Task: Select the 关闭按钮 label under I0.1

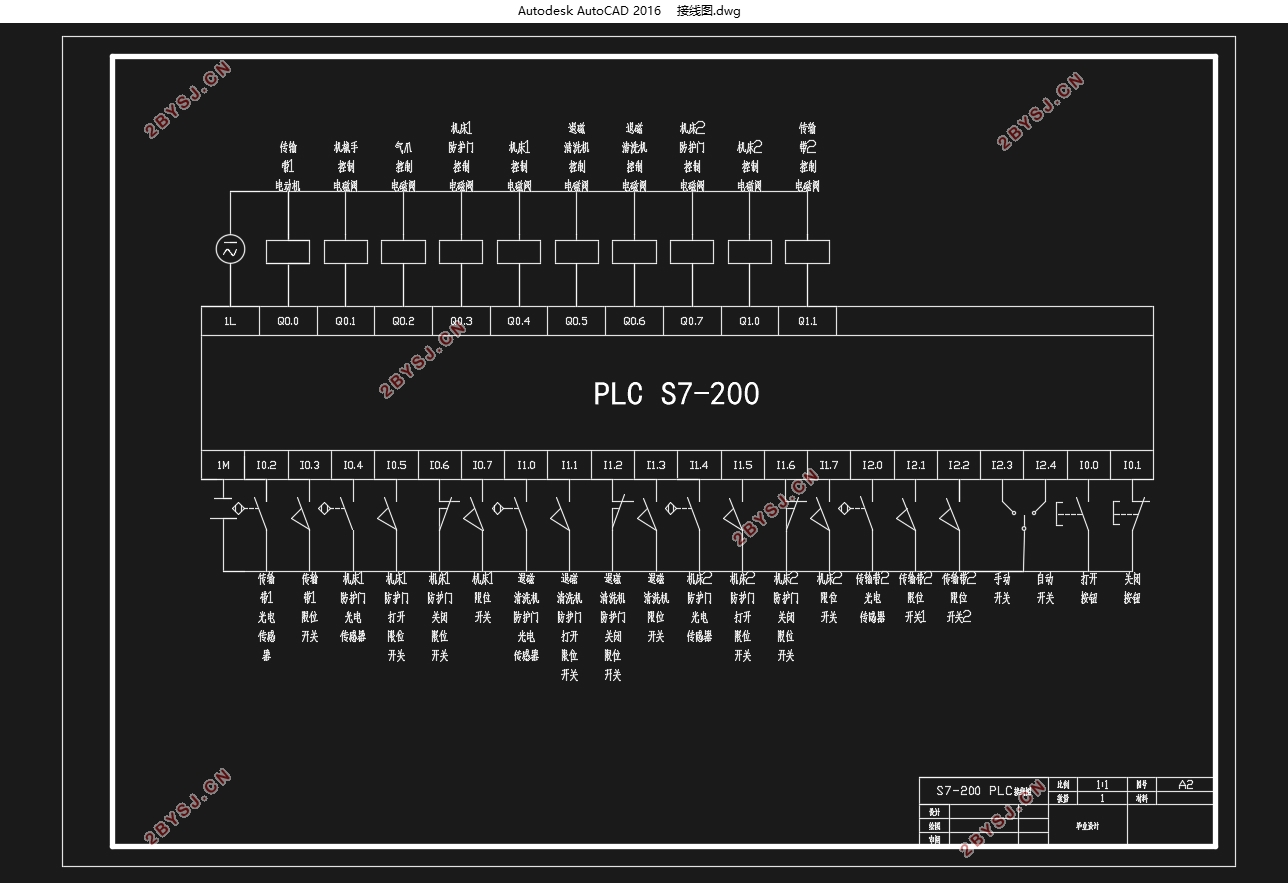Action: tap(1132, 588)
